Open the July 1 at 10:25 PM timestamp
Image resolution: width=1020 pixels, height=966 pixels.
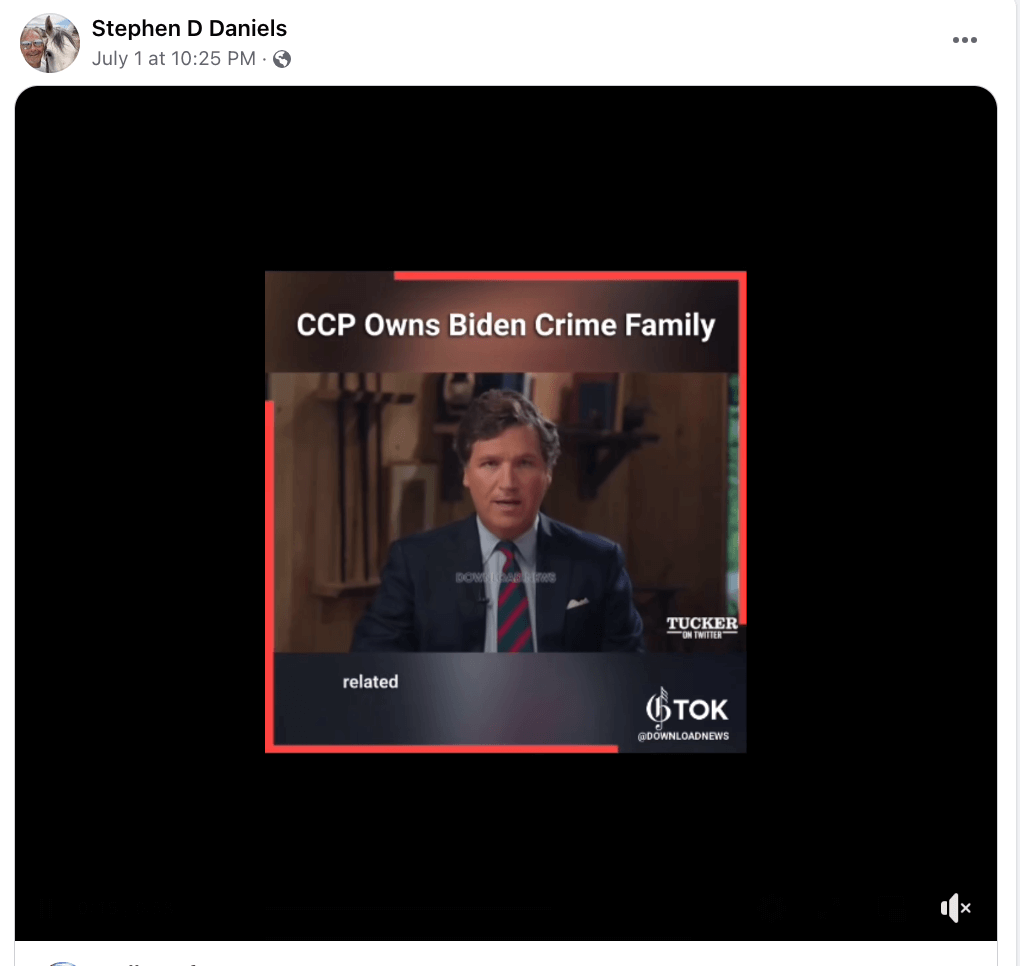[x=174, y=59]
